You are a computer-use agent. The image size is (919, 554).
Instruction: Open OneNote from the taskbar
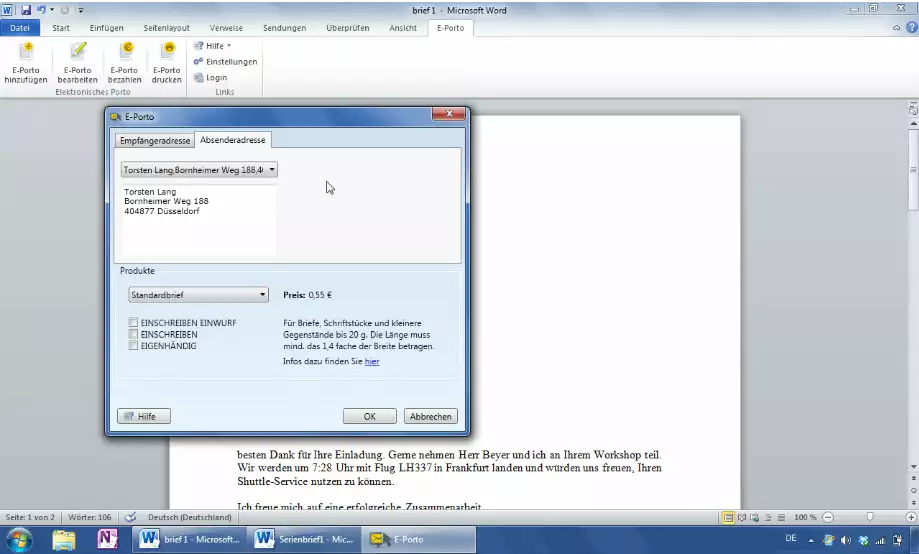[x=107, y=540]
